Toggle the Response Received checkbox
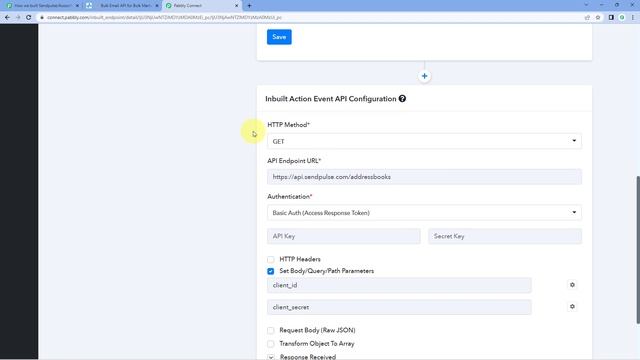This screenshot has height=360, width=640. [x=271, y=357]
